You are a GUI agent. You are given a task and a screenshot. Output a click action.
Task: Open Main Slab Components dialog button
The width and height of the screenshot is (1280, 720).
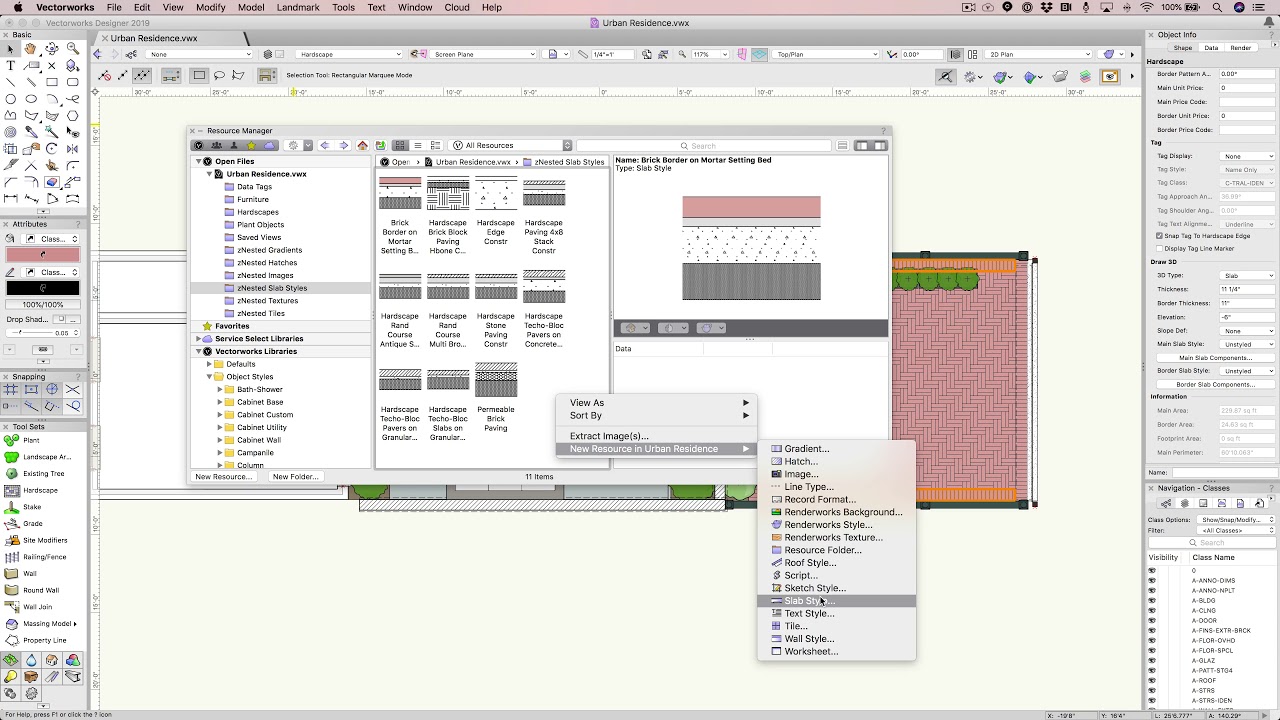[1215, 358]
